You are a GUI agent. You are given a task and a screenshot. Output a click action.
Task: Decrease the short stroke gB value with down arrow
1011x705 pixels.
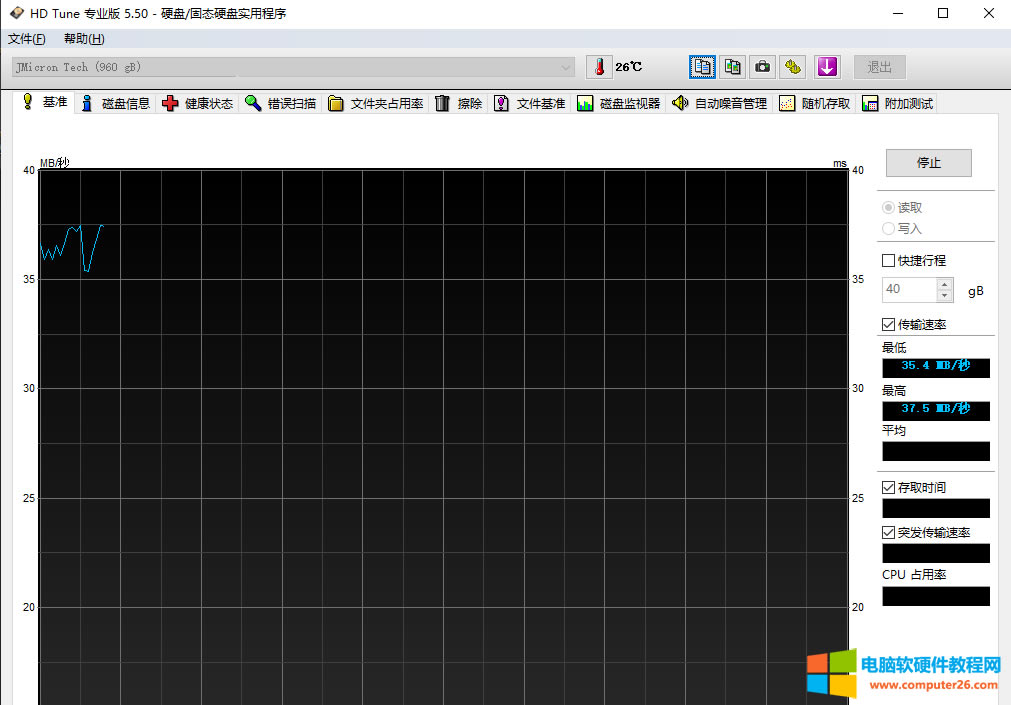(945, 296)
